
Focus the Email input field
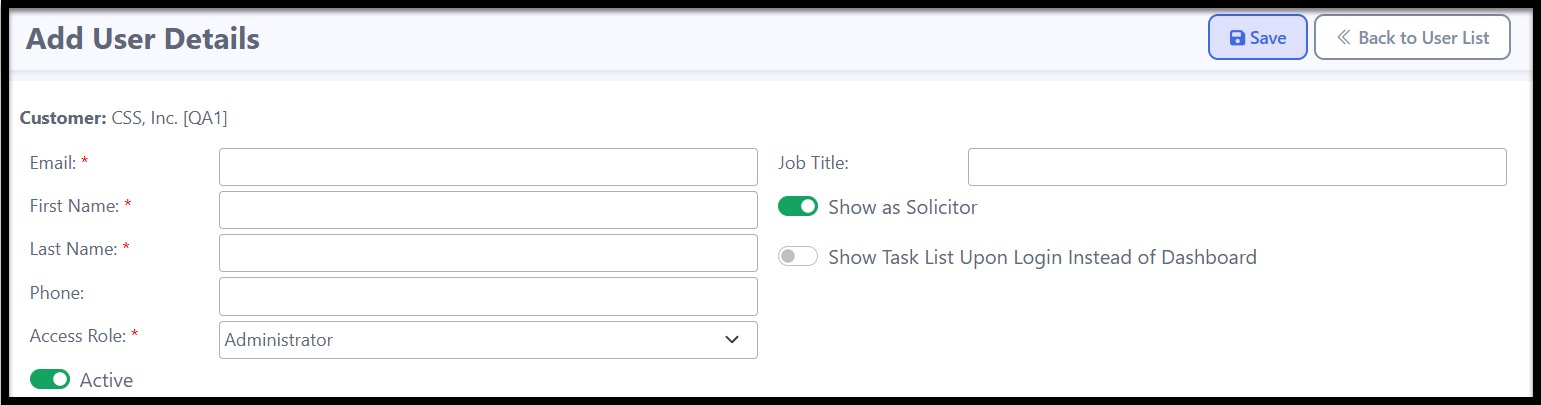[x=488, y=167]
